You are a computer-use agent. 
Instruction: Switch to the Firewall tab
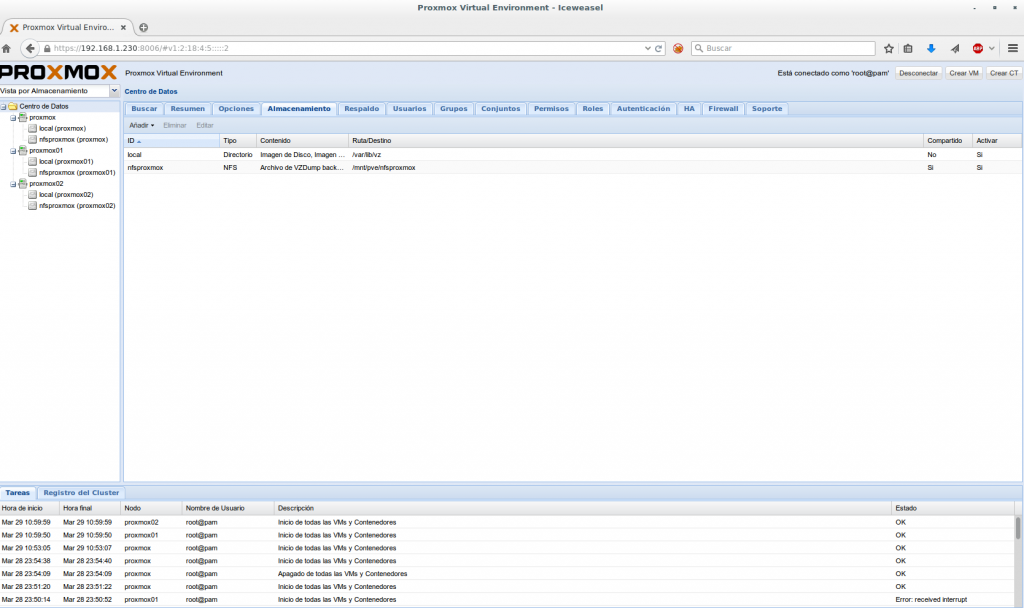point(723,108)
